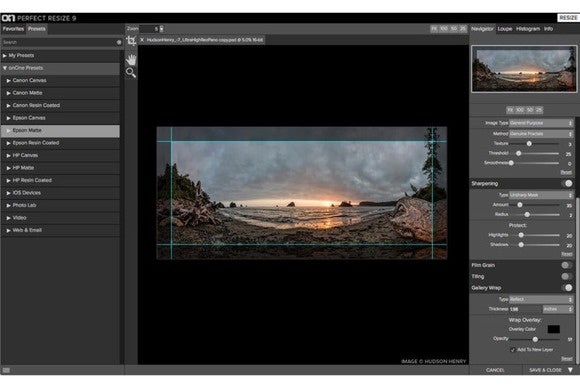The height and width of the screenshot is (388, 580).
Task: Open the Gallery Wrap Type dropdown
Action: tap(541, 299)
